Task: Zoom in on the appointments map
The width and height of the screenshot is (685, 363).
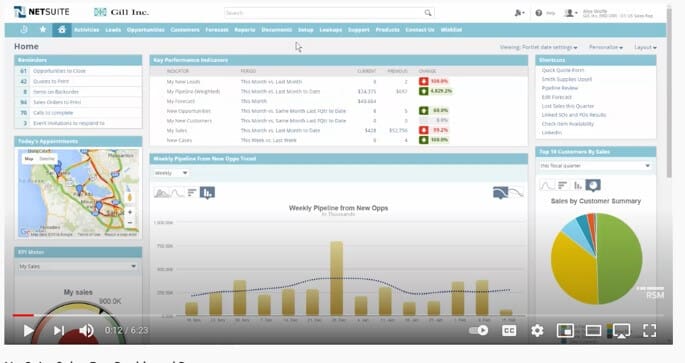Action: pos(130,212)
